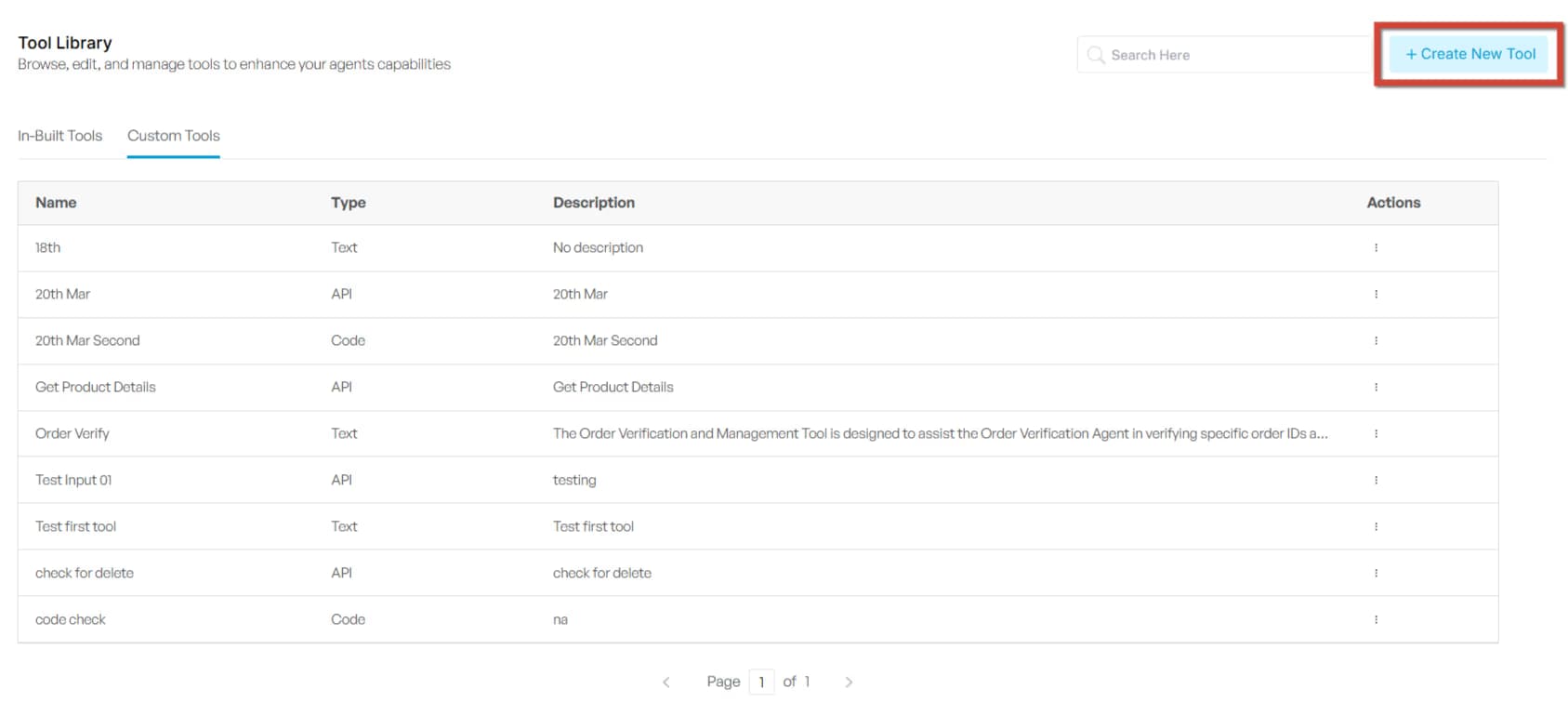Open actions menu for 20th Mar row

[1376, 295]
